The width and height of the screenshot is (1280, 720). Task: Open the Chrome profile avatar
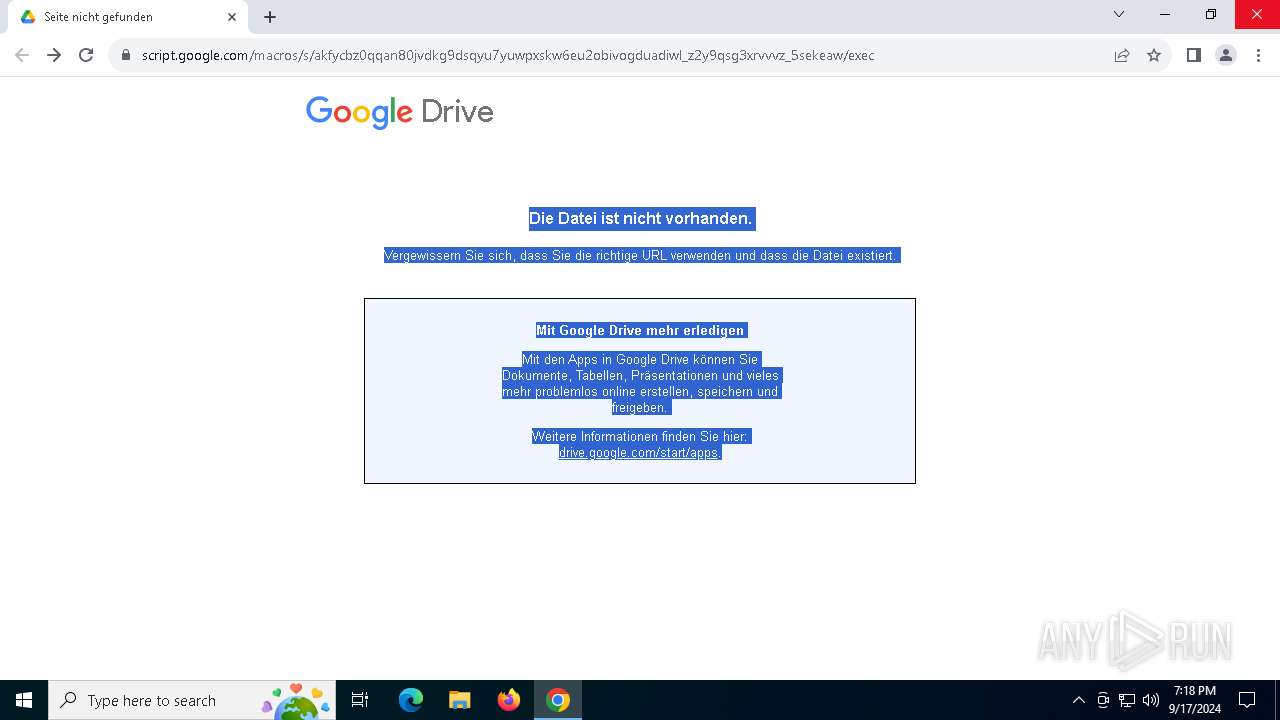pos(1226,55)
